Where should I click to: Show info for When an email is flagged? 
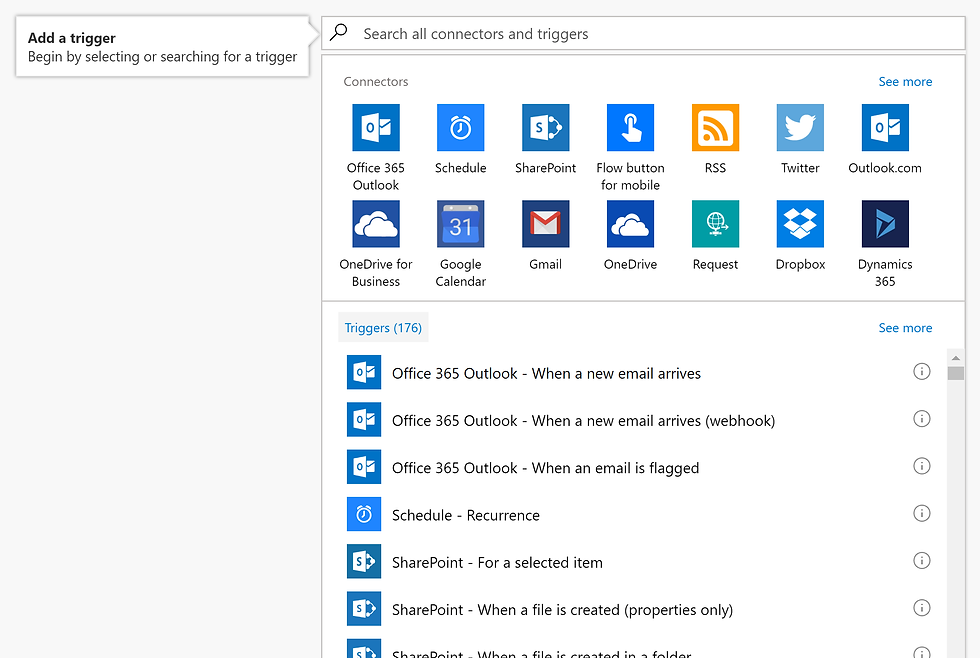922,466
